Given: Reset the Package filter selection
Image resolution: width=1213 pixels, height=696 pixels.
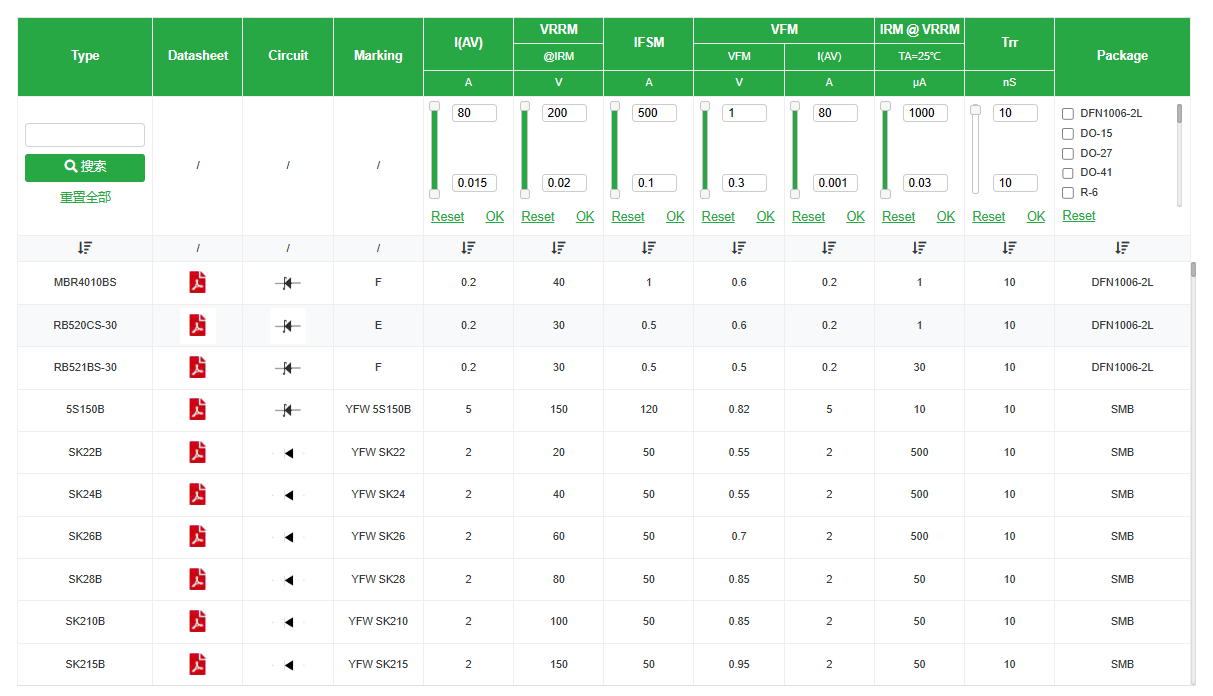Looking at the screenshot, I should 1078,216.
